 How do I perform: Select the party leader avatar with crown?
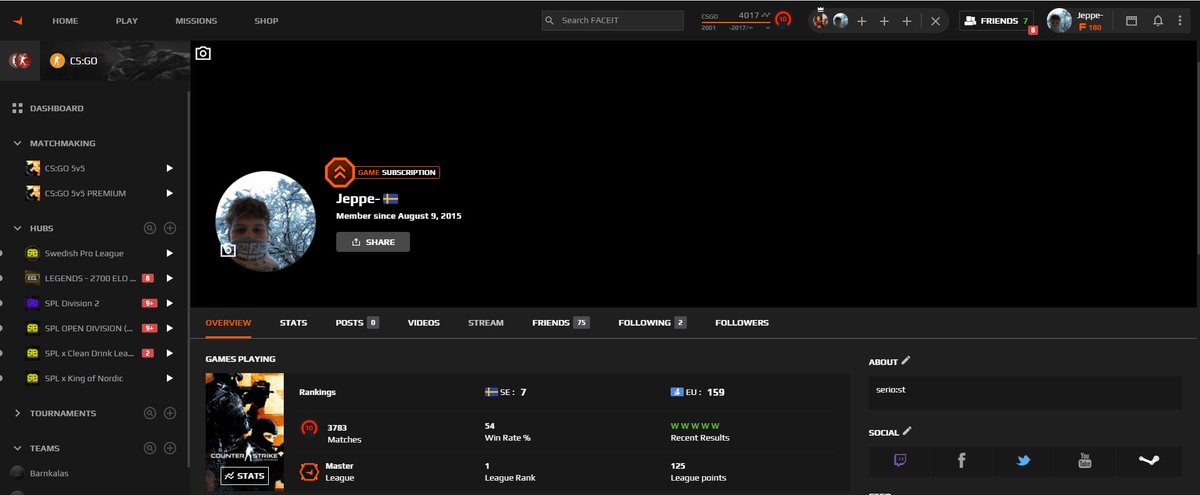point(821,20)
